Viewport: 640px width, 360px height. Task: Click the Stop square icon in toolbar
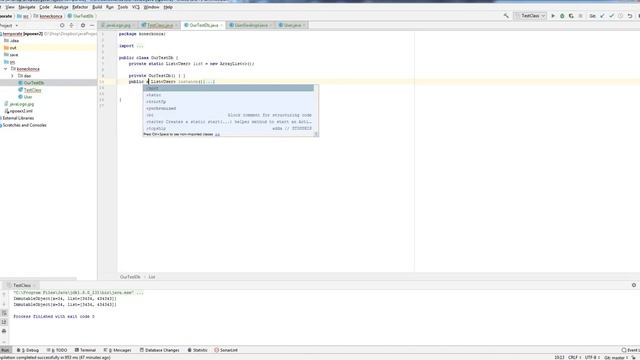coord(580,16)
